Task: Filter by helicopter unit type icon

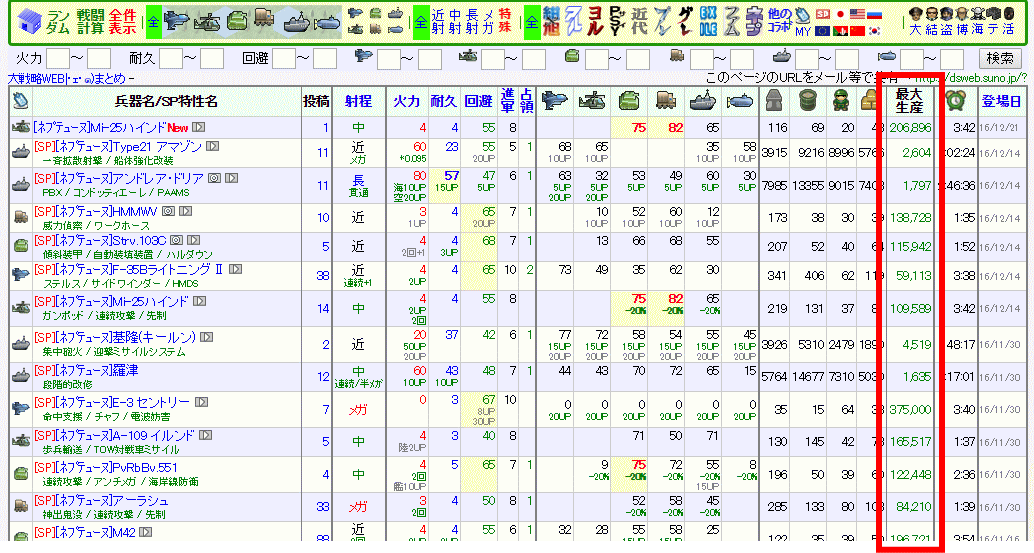Action: [207, 22]
